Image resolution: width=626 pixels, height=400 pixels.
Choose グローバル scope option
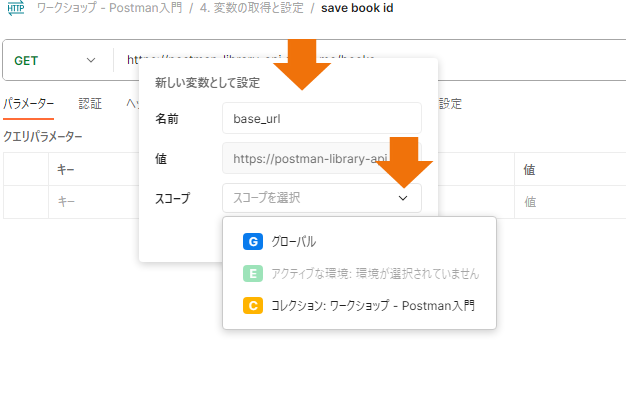tap(359, 242)
